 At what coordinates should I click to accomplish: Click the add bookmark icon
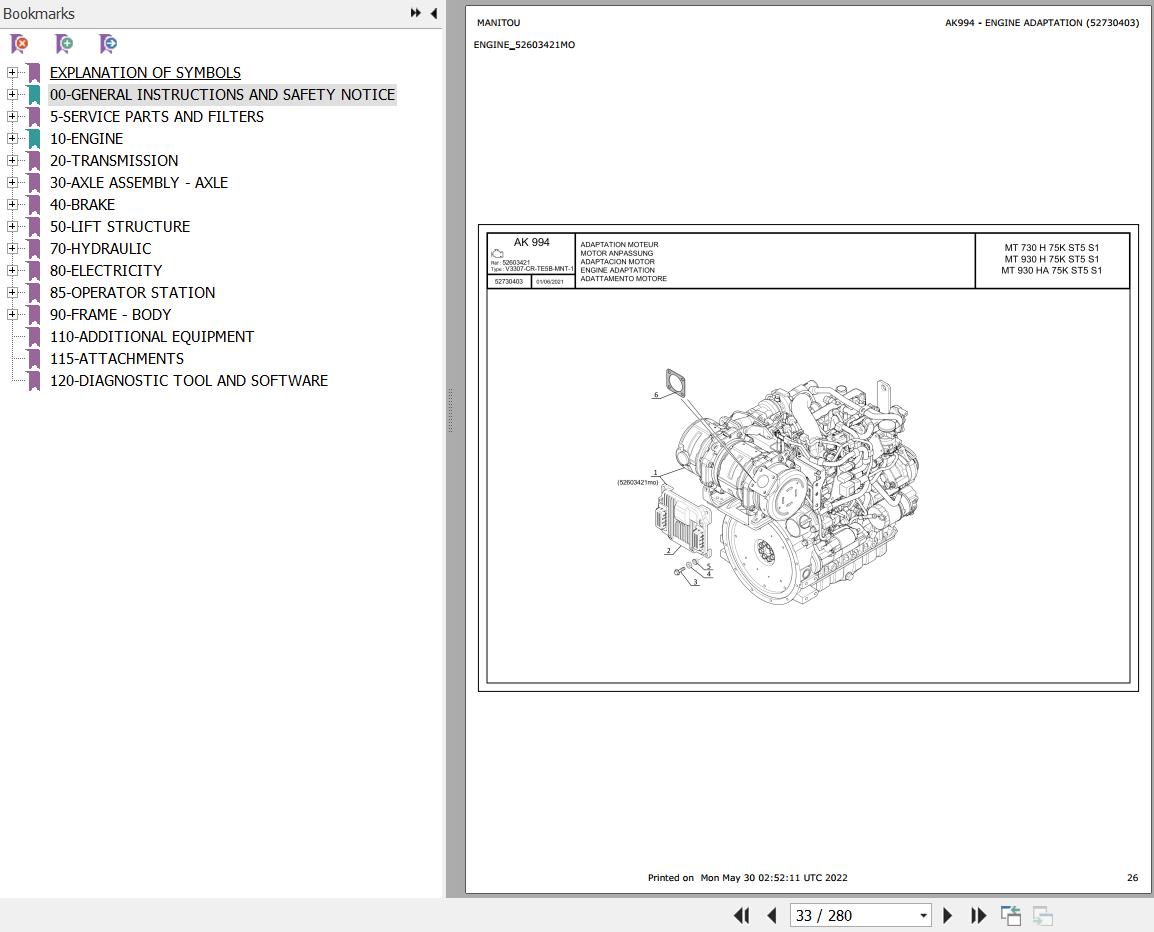click(64, 44)
